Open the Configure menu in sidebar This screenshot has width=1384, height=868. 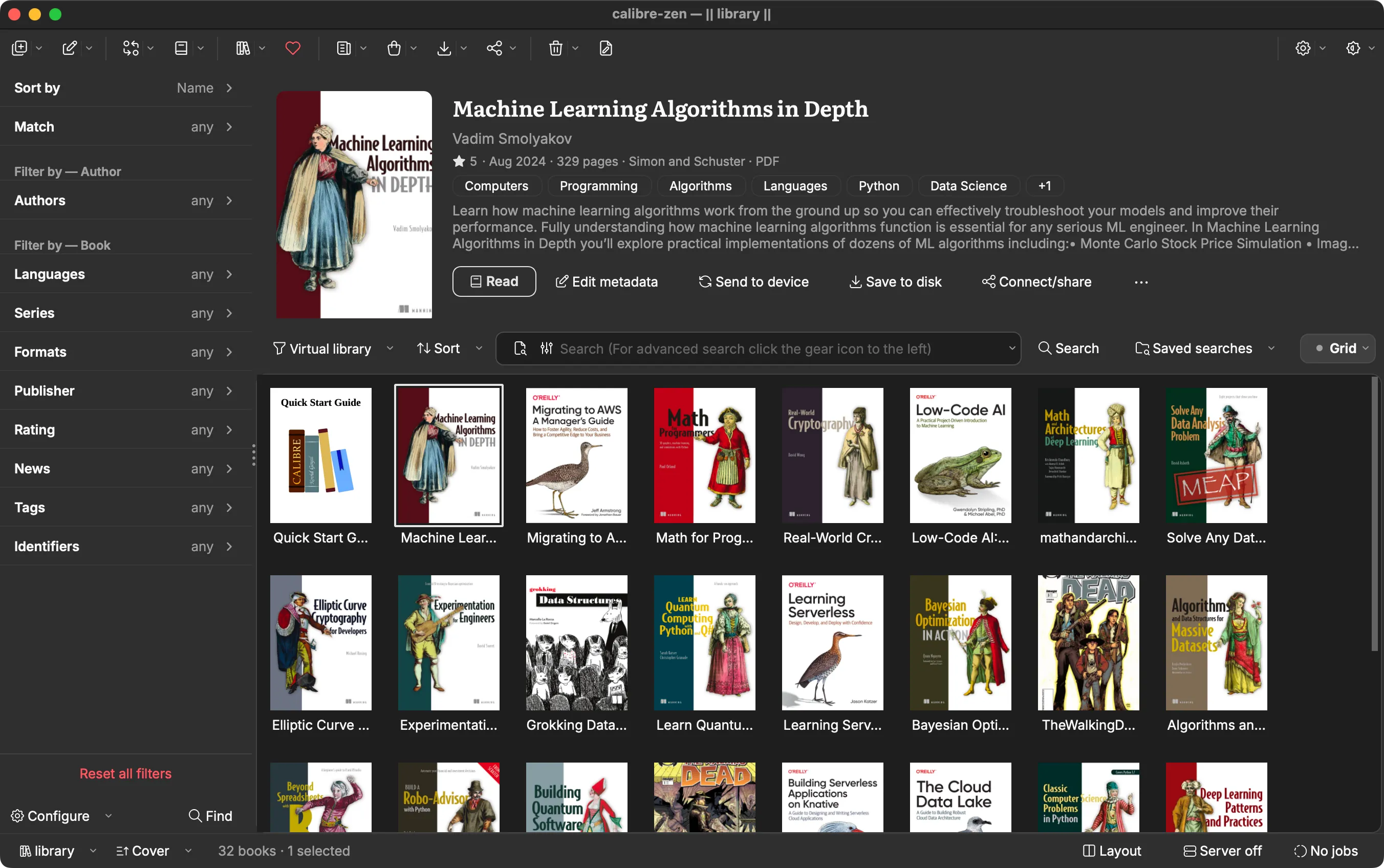(x=61, y=816)
